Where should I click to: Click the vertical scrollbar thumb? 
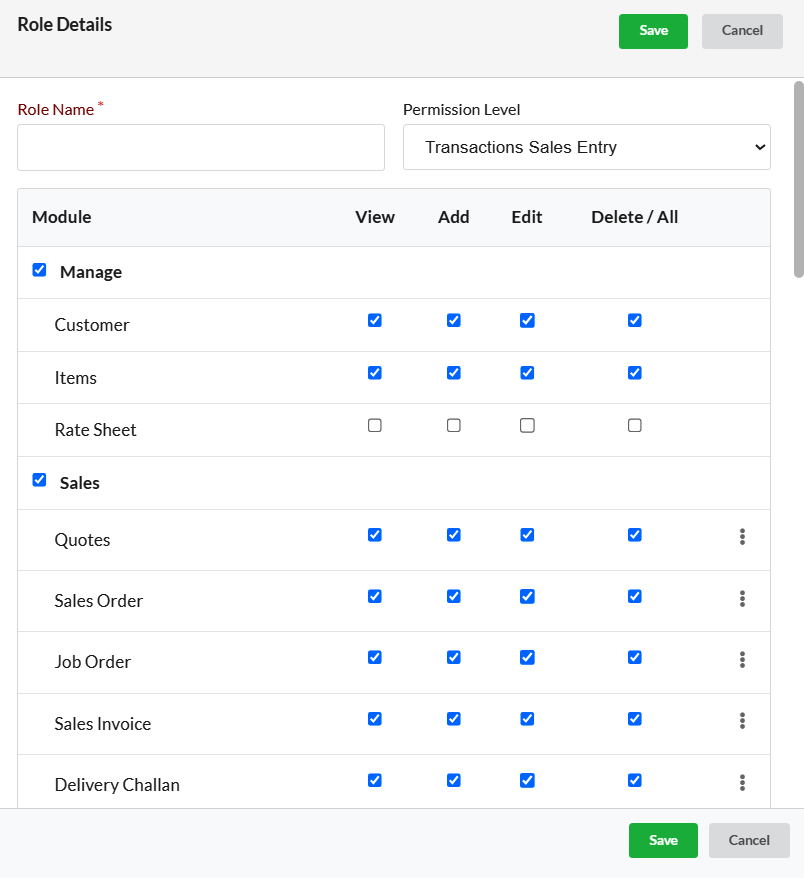[x=799, y=179]
